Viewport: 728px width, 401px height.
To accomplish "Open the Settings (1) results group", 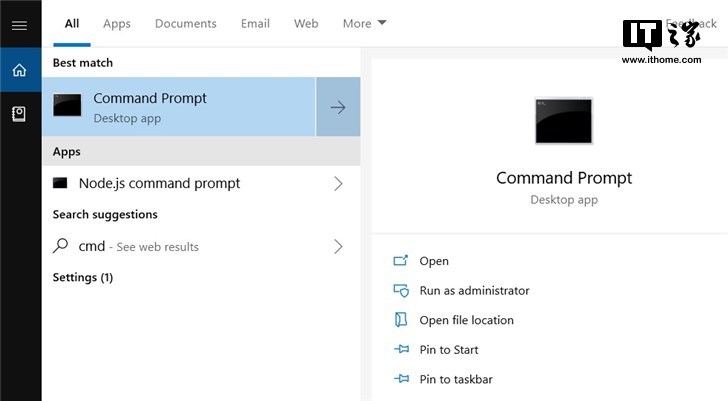I will pyautogui.click(x=83, y=278).
